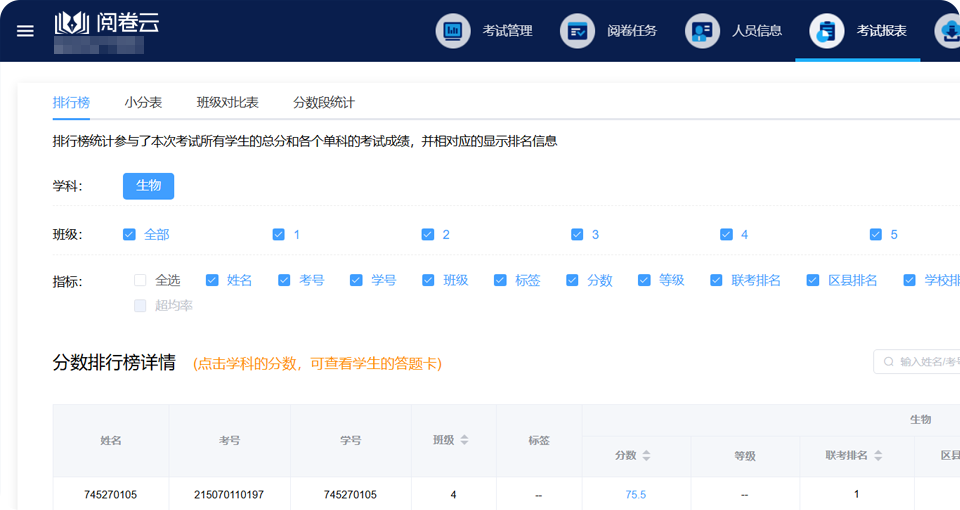Click the 等级 column header
Image resolution: width=960 pixels, height=510 pixels.
[x=745, y=456]
